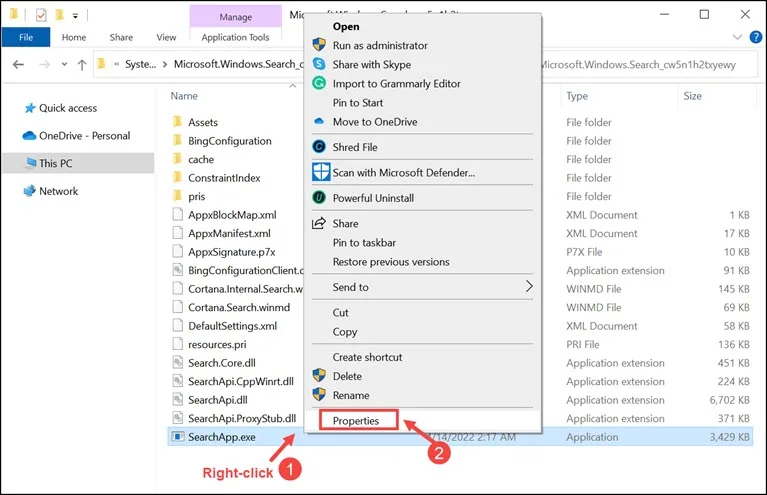The image size is (767, 495).
Task: Open the Recent locations dropdown arrow
Action: tap(64, 64)
